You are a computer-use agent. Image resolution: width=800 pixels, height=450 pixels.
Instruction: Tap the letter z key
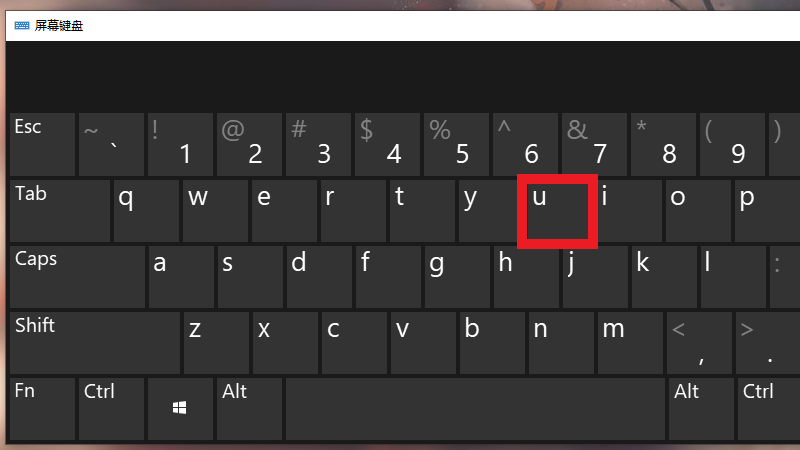[x=216, y=343]
